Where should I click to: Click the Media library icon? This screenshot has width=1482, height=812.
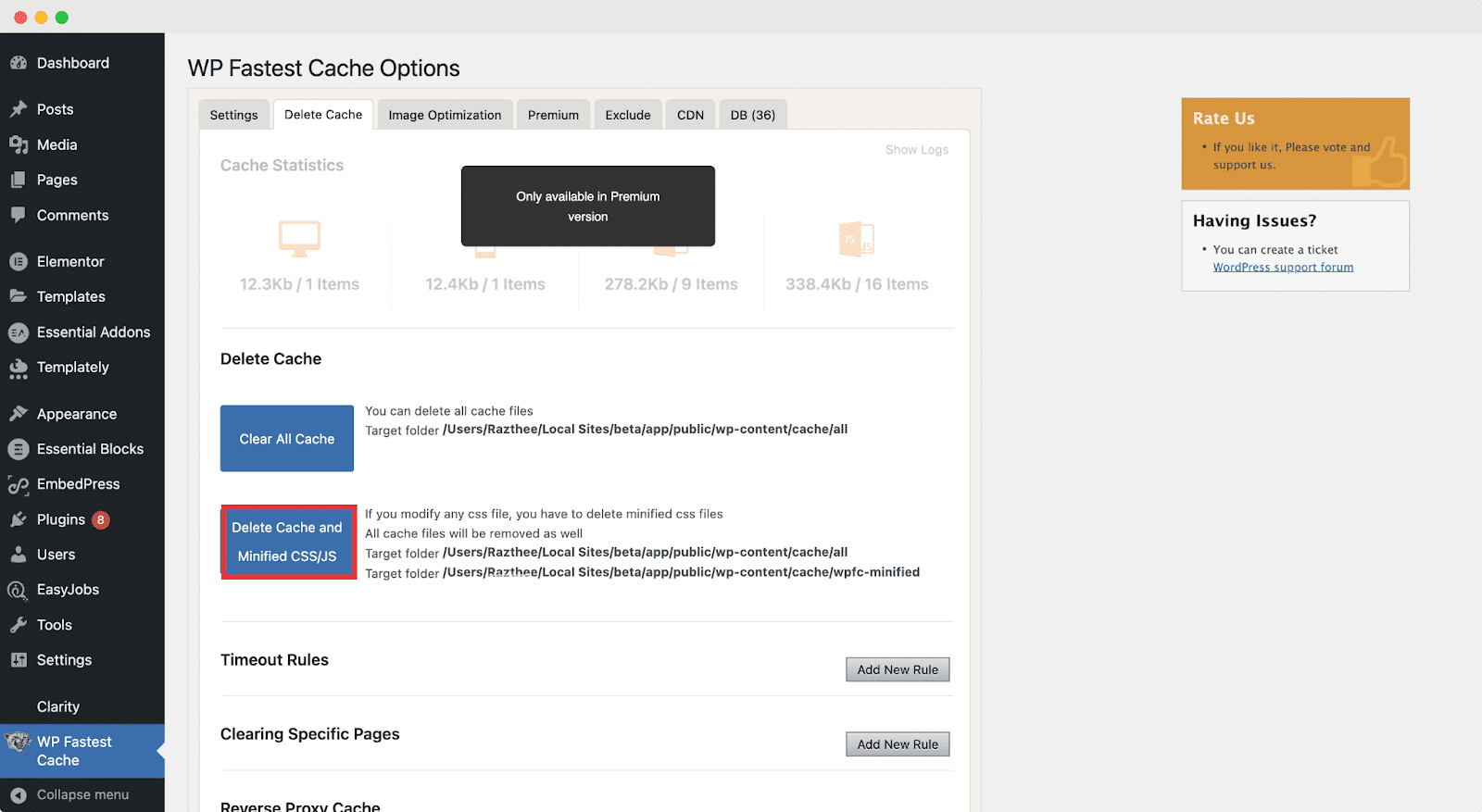(x=19, y=144)
